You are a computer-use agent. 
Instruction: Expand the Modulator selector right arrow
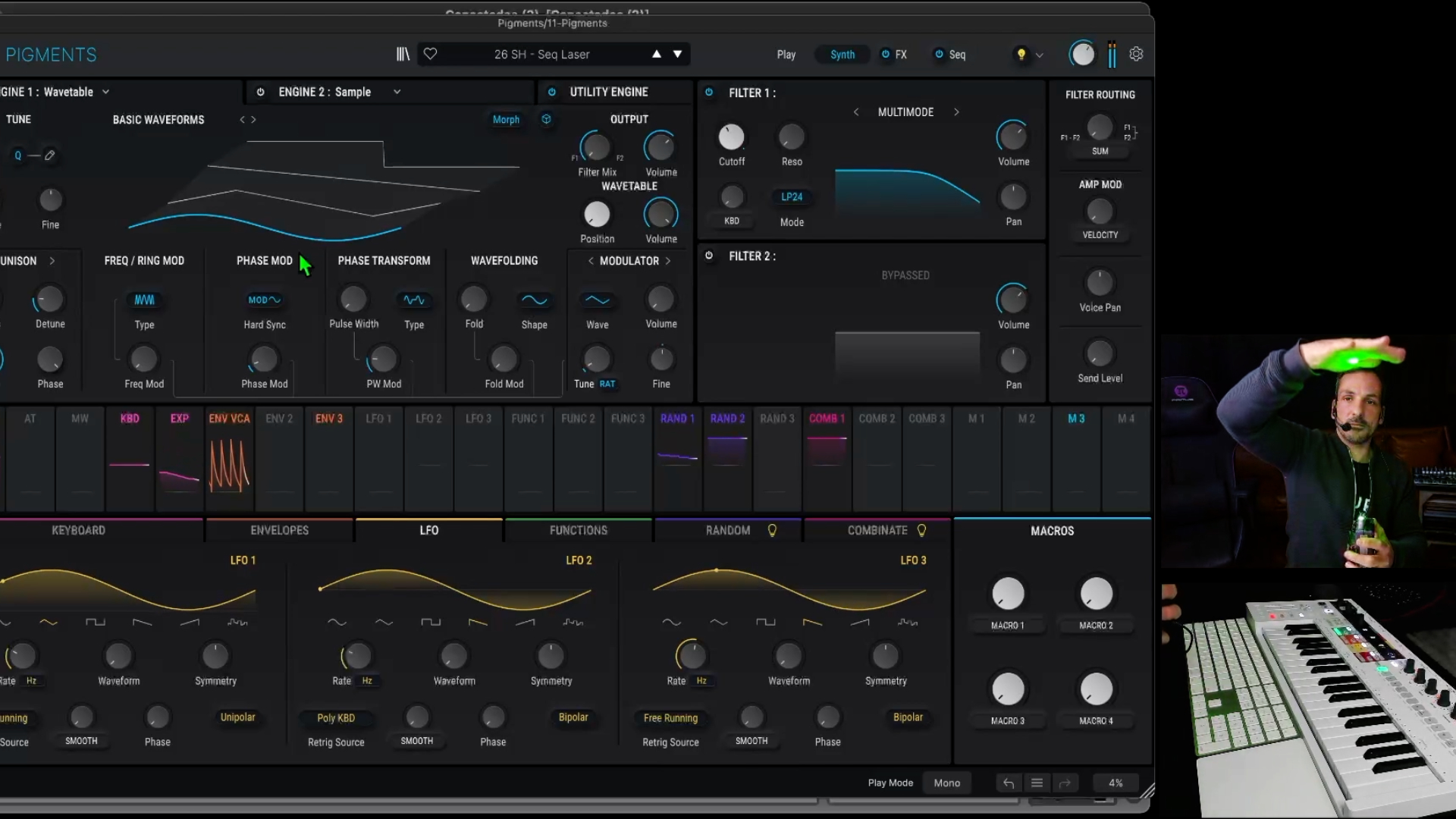click(668, 261)
